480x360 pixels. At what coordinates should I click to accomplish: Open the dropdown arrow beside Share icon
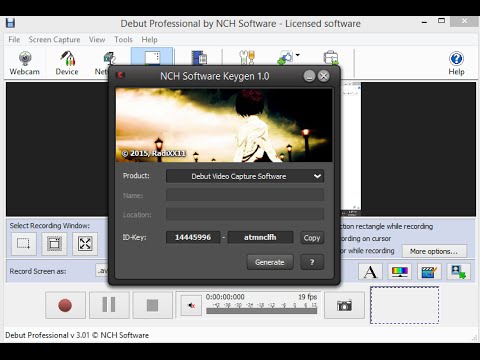(x=297, y=55)
